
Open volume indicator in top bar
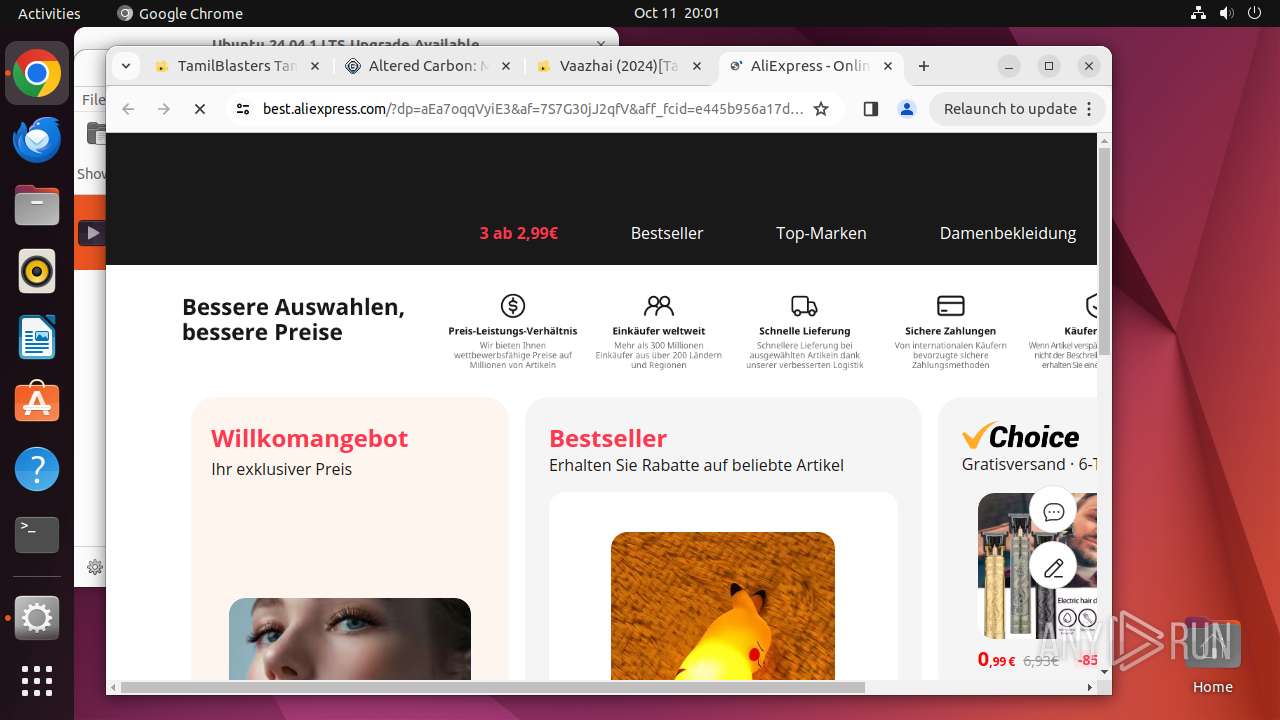pyautogui.click(x=1226, y=13)
